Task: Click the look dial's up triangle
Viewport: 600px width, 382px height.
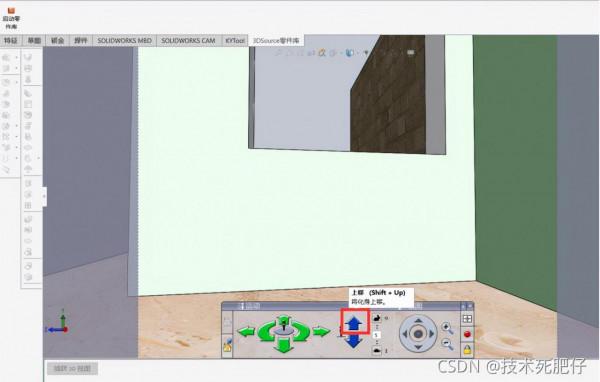Action: click(418, 320)
